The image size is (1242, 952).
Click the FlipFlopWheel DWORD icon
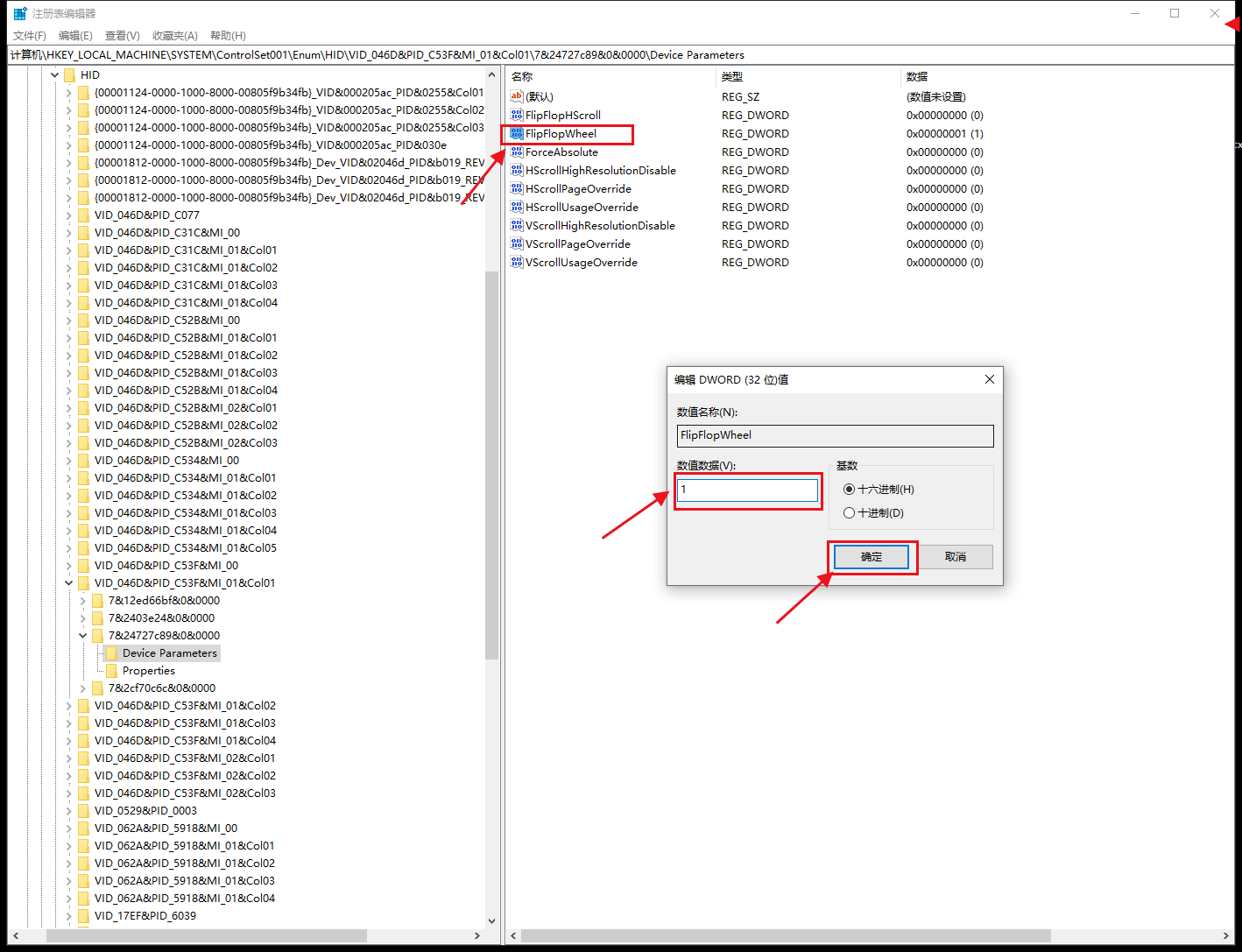pyautogui.click(x=517, y=133)
